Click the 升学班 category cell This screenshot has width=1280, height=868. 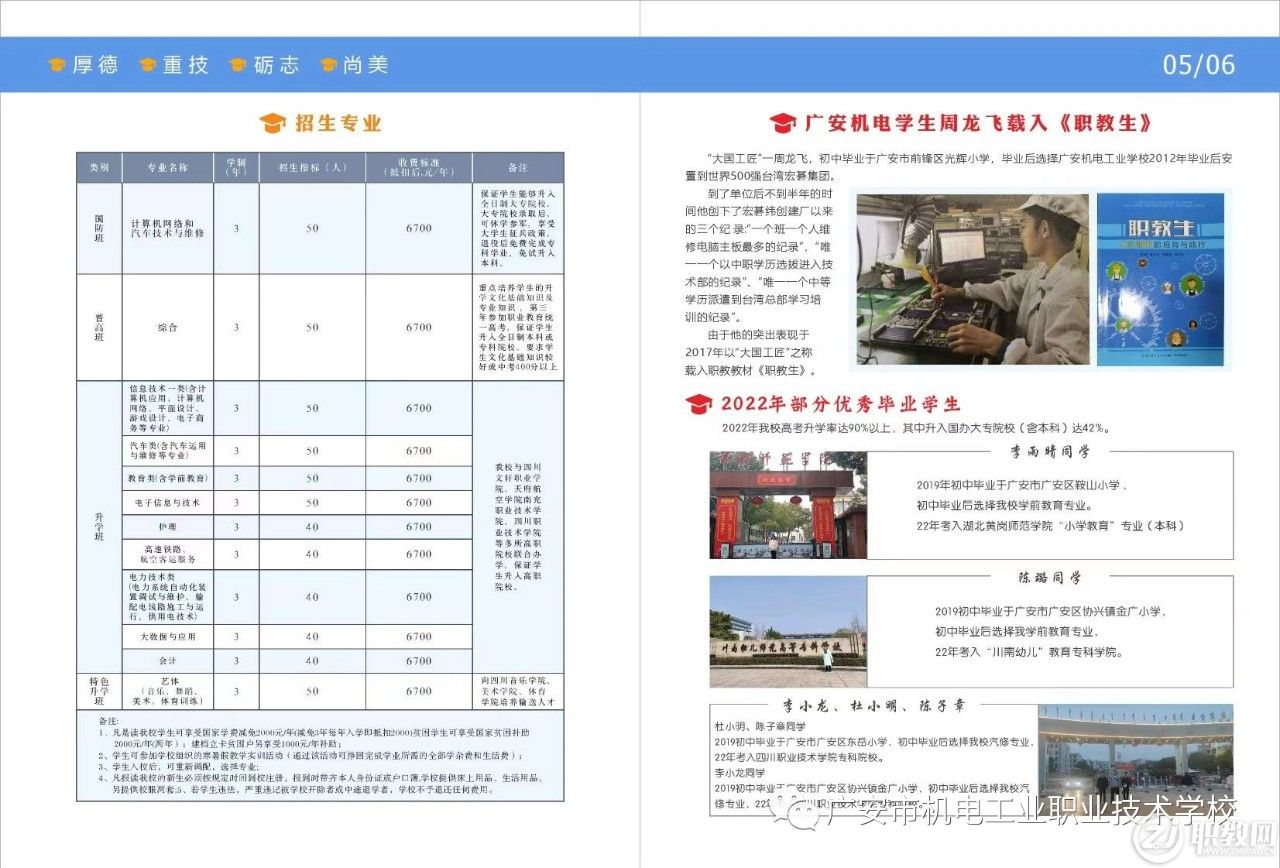pyautogui.click(x=99, y=526)
